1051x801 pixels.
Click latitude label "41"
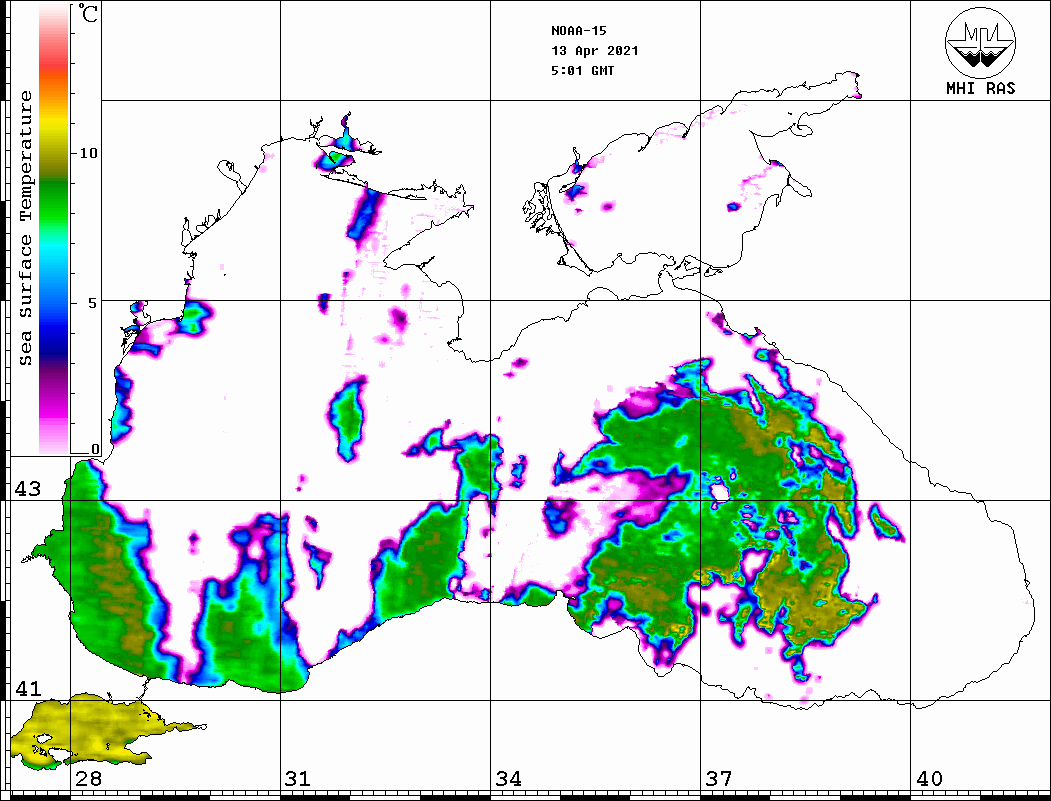[x=27, y=689]
